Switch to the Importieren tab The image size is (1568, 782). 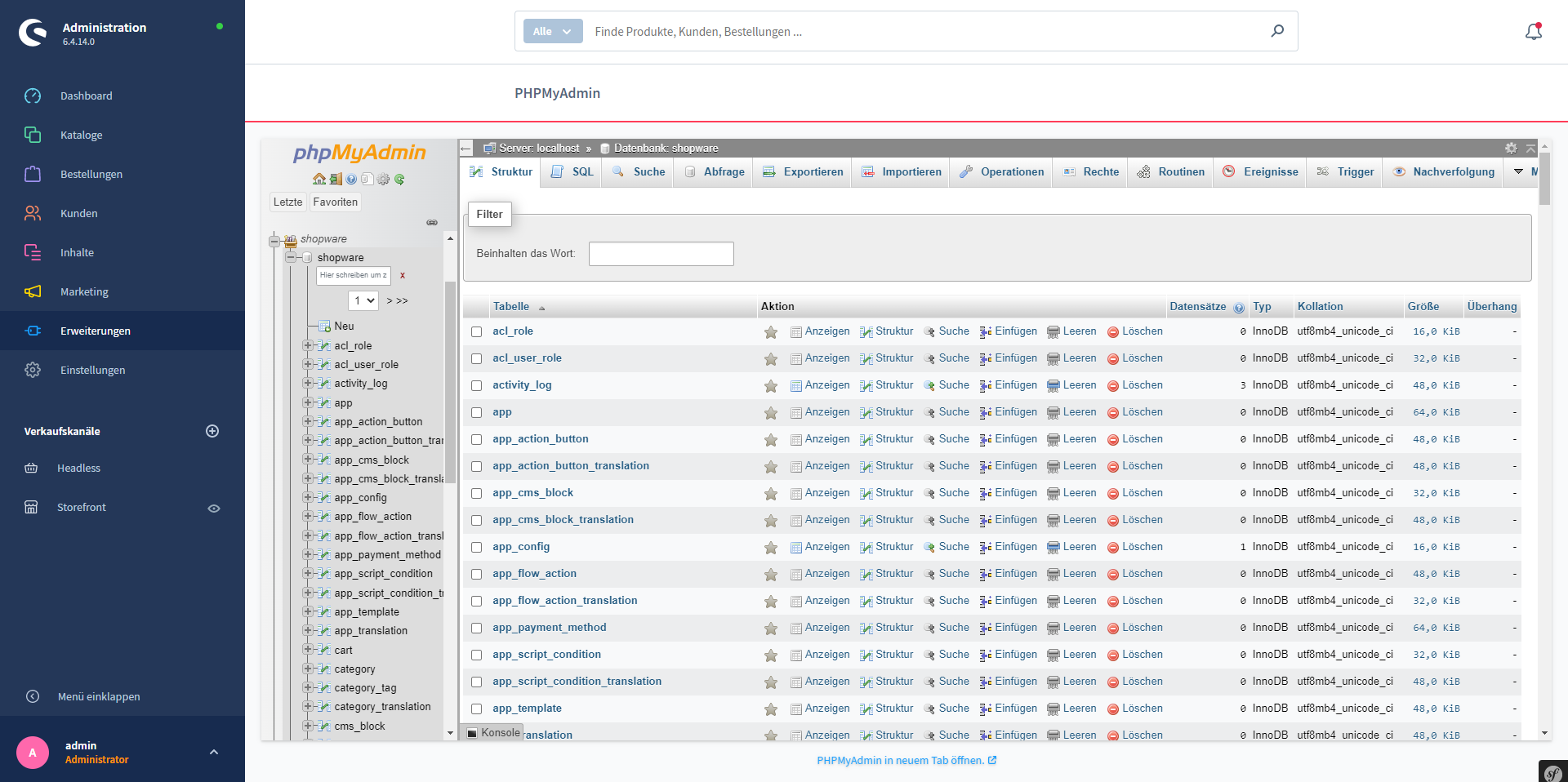click(901, 171)
